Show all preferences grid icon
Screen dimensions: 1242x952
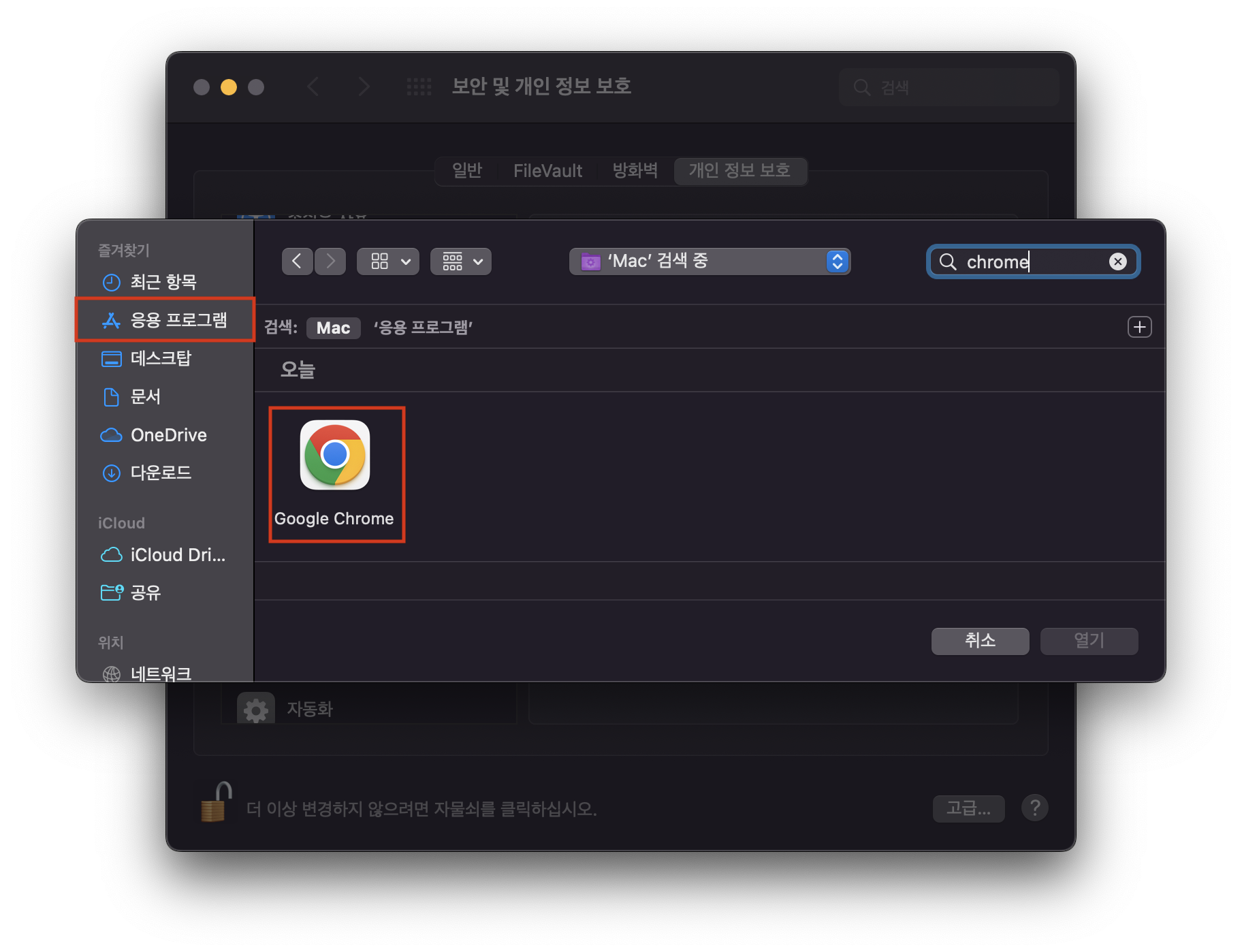click(419, 86)
